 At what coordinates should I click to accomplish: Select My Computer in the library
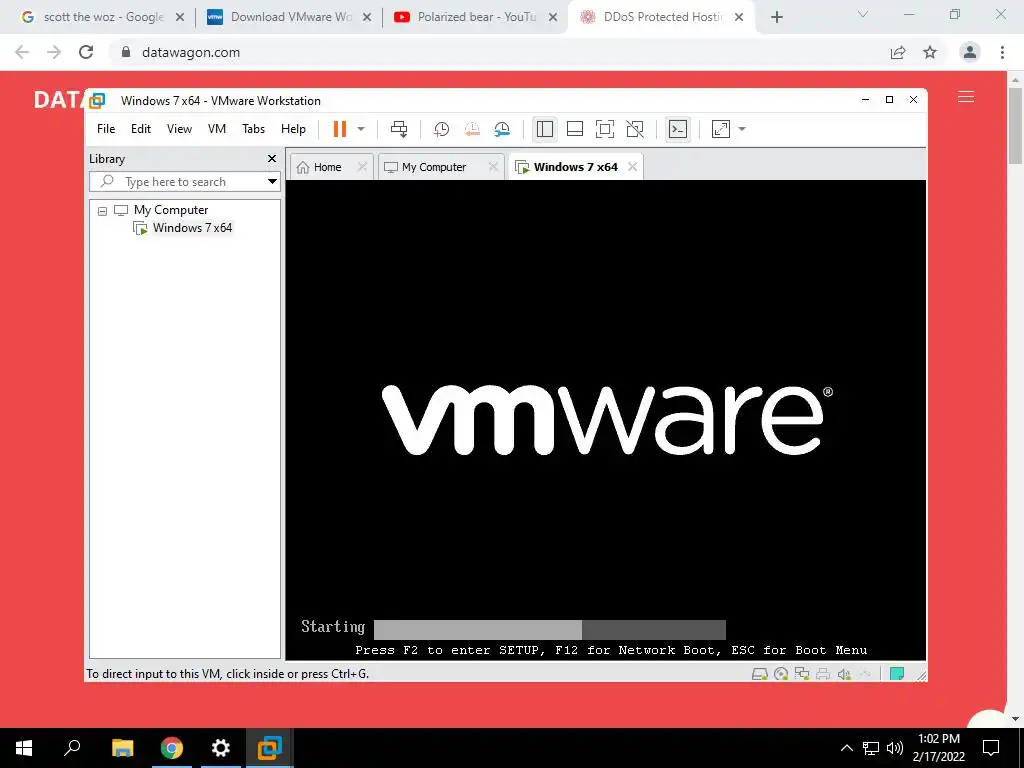[171, 210]
